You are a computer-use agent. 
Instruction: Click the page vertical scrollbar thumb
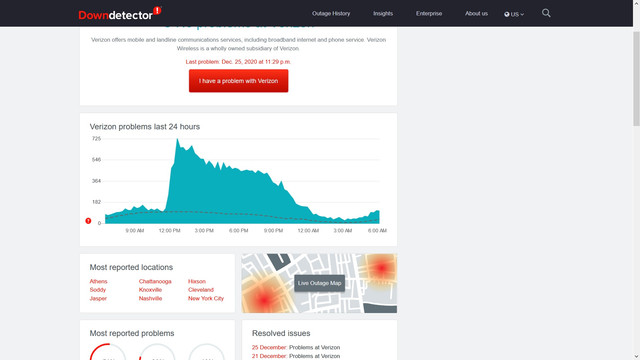point(636,78)
